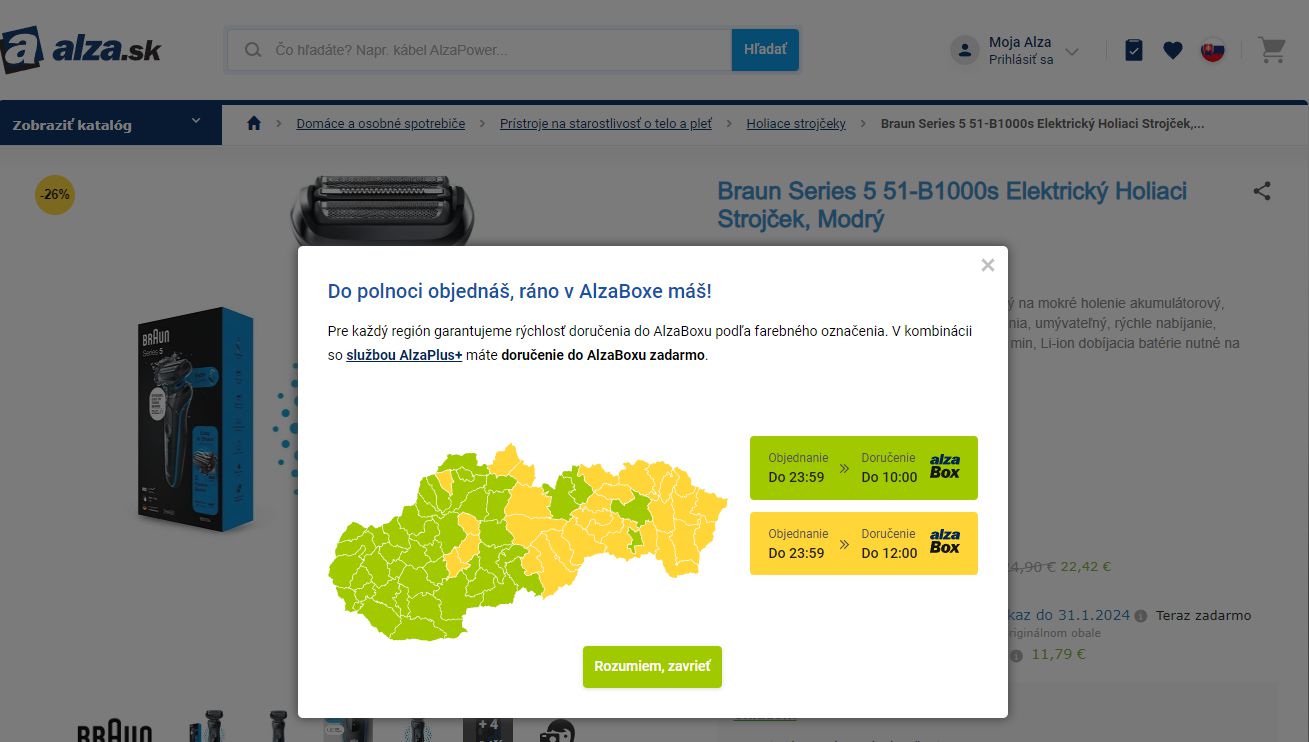Change country via Slovak flag icon

click(x=1213, y=50)
